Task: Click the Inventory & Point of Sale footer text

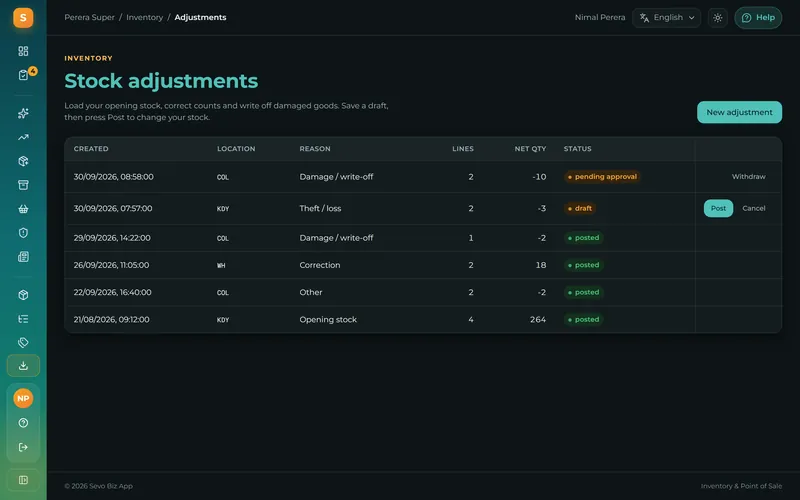Action: point(741,486)
